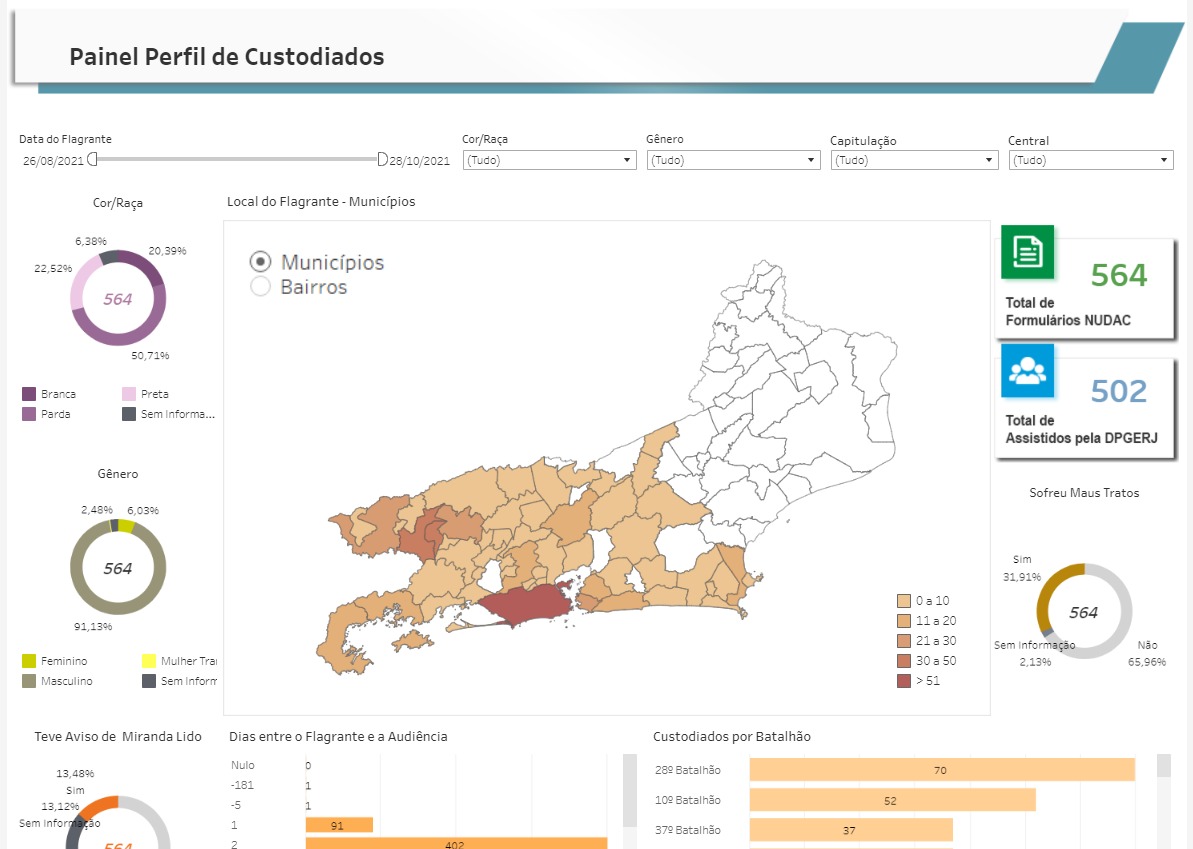Click the green NUDAC forms document icon
1193x849 pixels.
point(1027,252)
